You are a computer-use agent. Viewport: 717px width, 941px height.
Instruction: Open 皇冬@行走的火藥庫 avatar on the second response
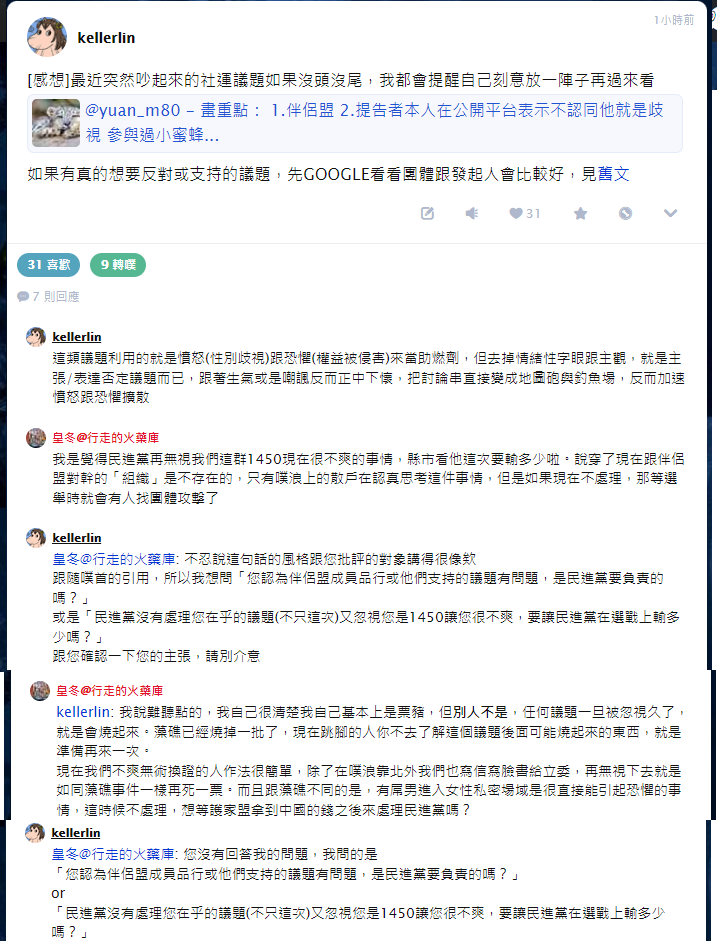pyautogui.click(x=36, y=437)
